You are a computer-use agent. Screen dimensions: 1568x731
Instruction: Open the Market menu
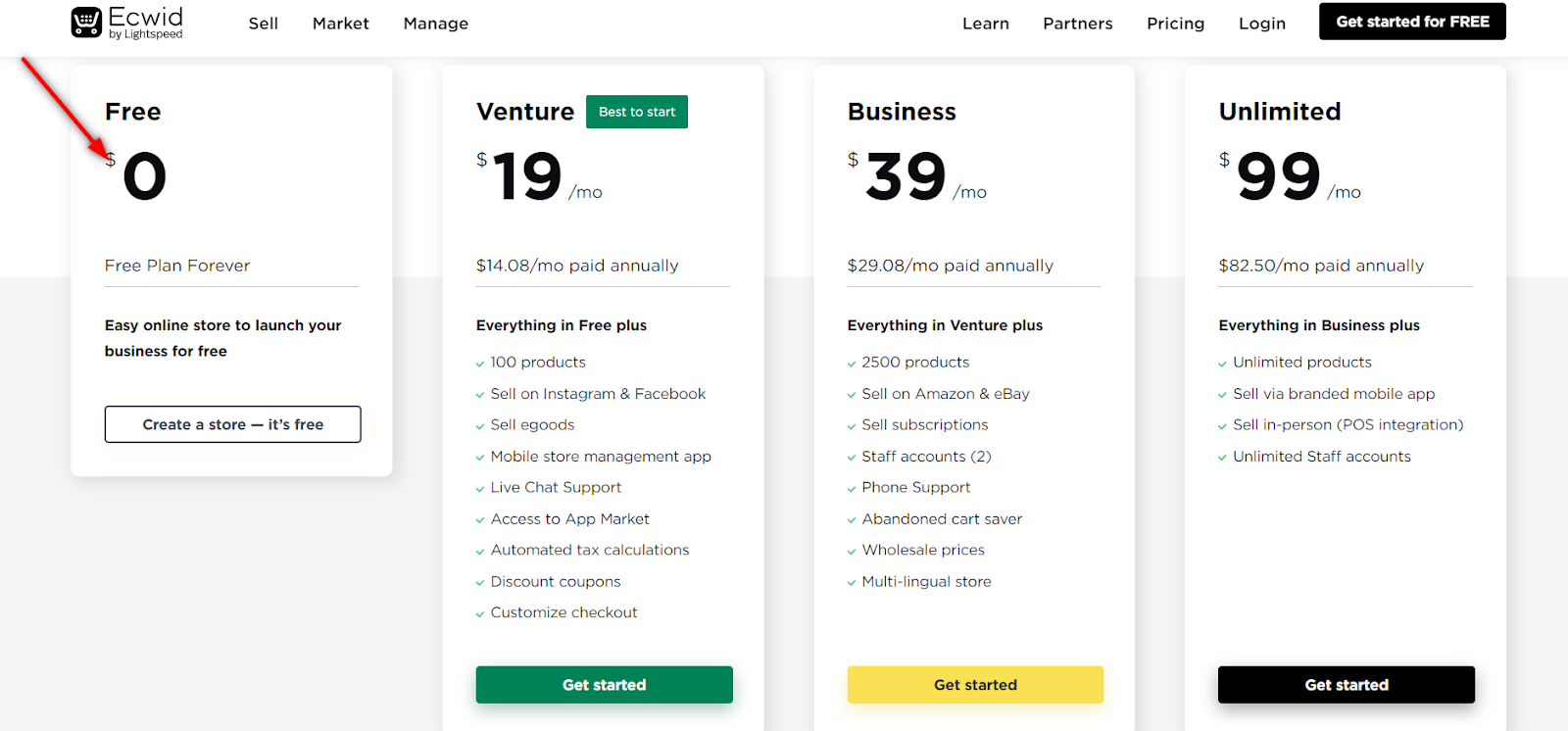coord(340,23)
